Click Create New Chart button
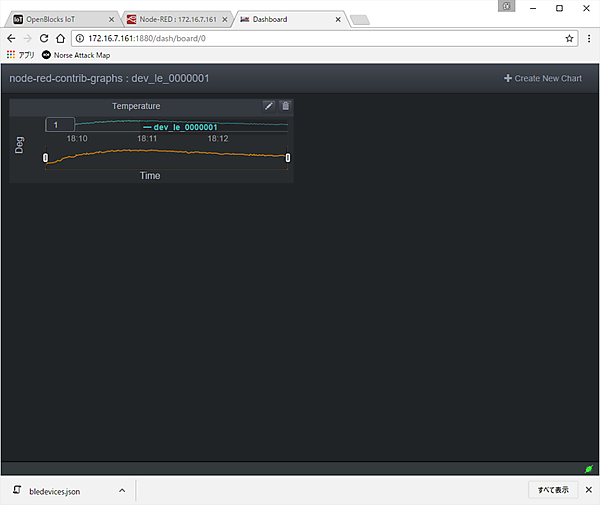 tap(543, 78)
